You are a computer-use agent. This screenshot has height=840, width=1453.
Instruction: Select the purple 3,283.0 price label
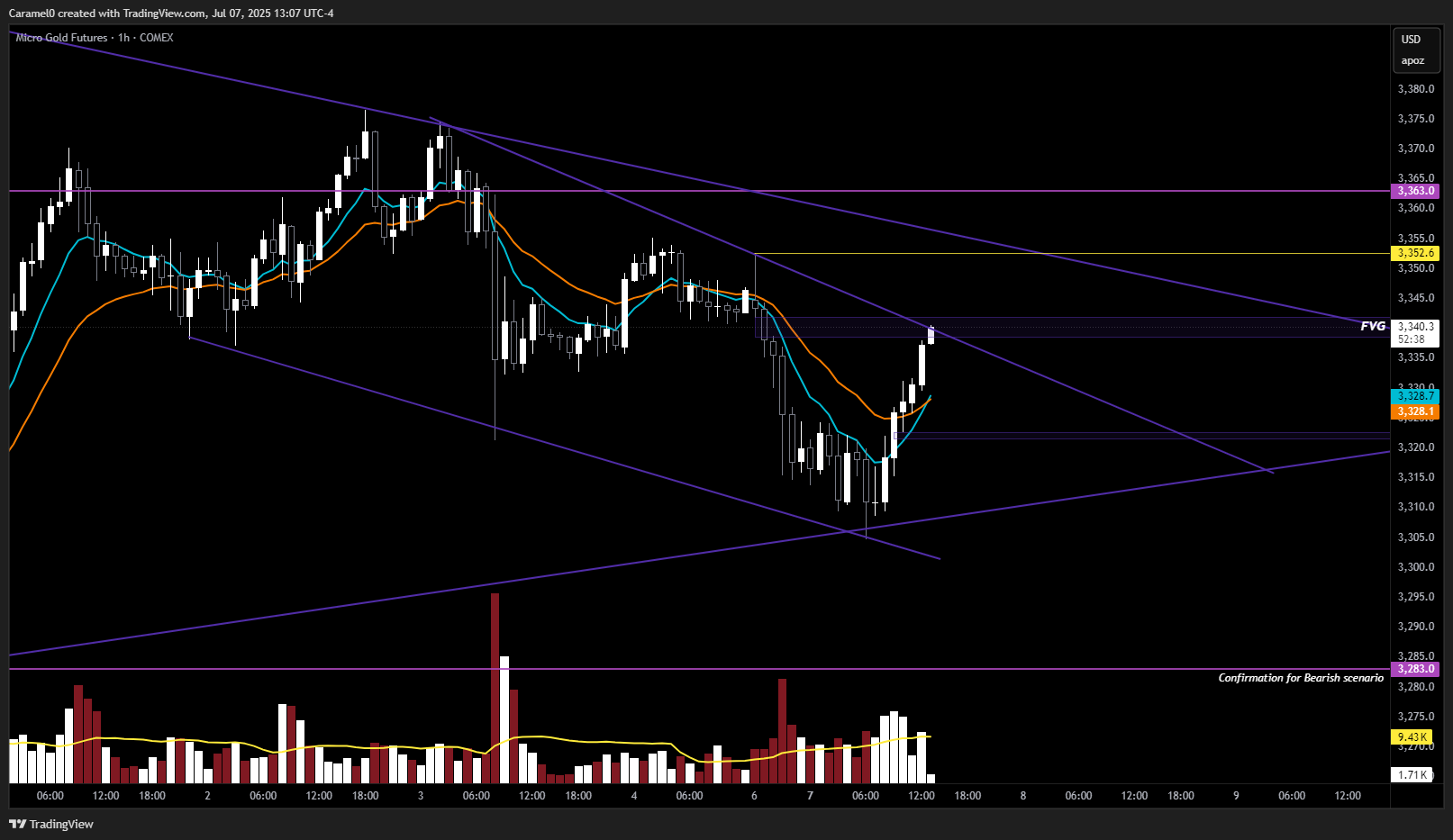pos(1415,669)
